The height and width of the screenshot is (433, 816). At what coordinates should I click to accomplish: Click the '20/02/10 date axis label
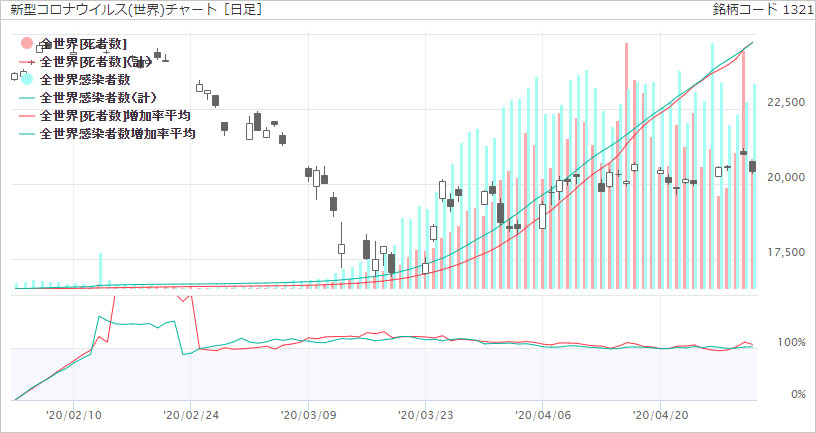click(73, 416)
